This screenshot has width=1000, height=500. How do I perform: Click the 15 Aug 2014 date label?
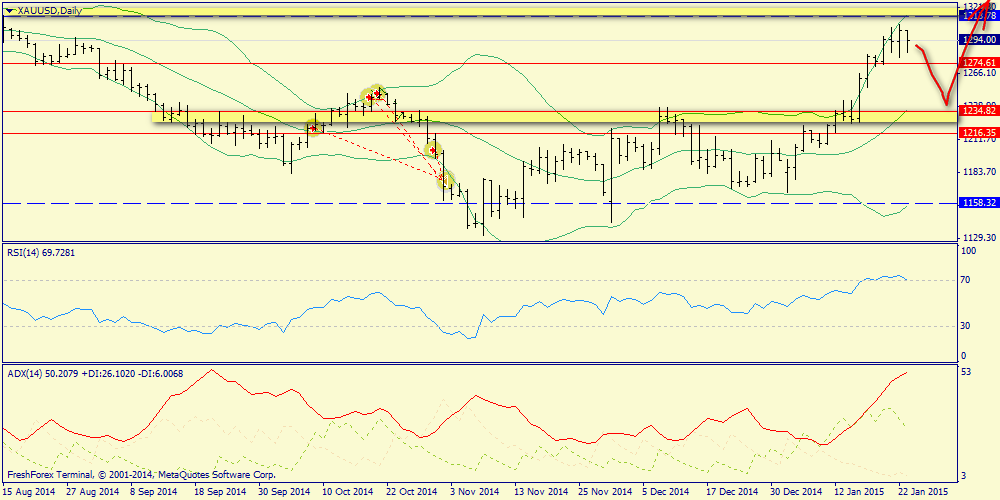tap(27, 492)
